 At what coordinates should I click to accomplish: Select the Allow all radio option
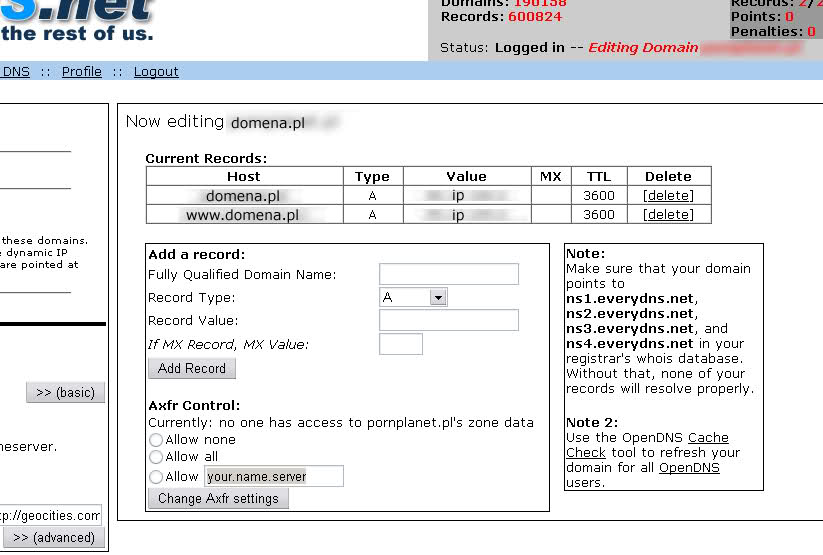[x=156, y=457]
